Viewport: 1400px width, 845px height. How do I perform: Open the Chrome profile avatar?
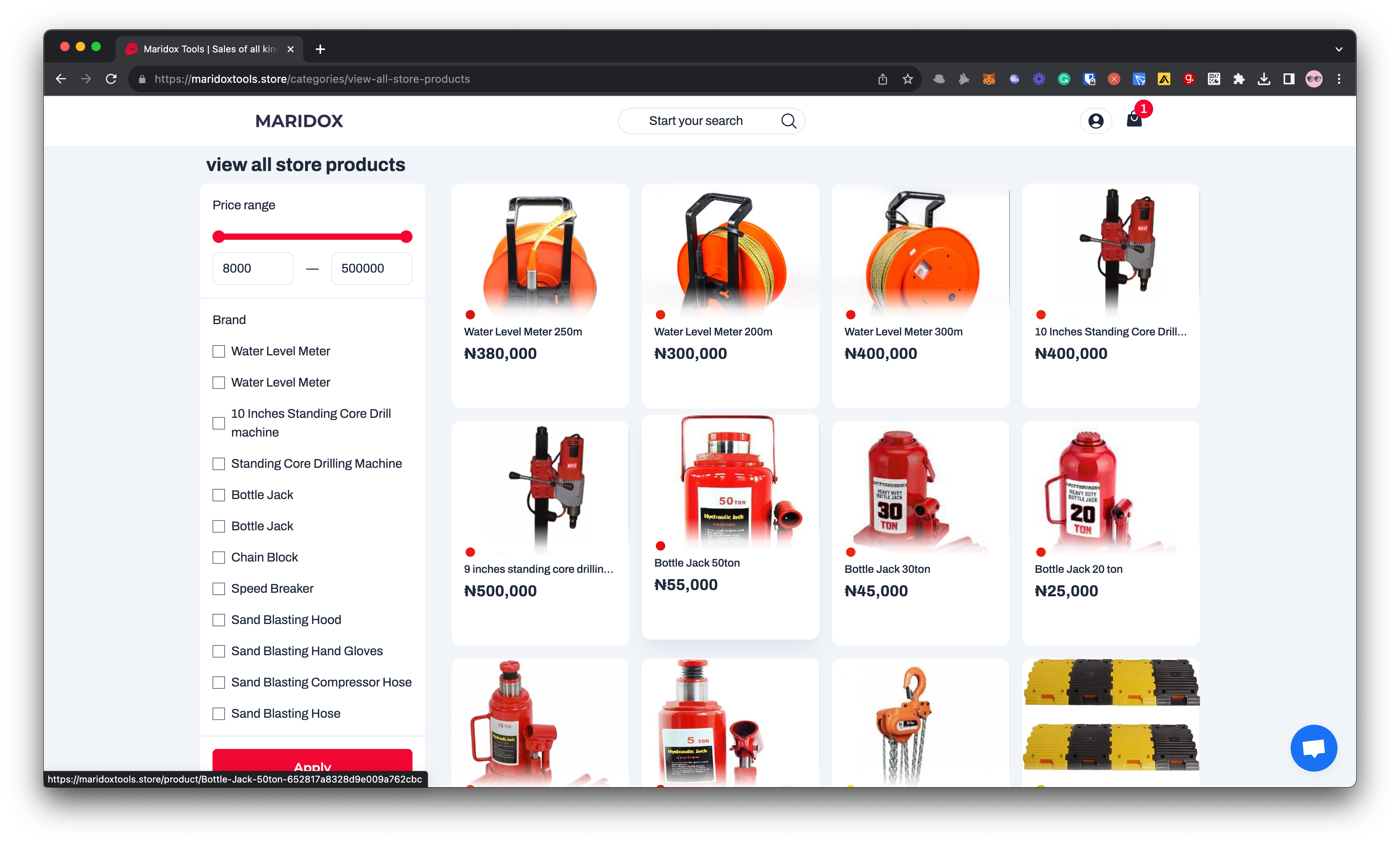[1314, 79]
